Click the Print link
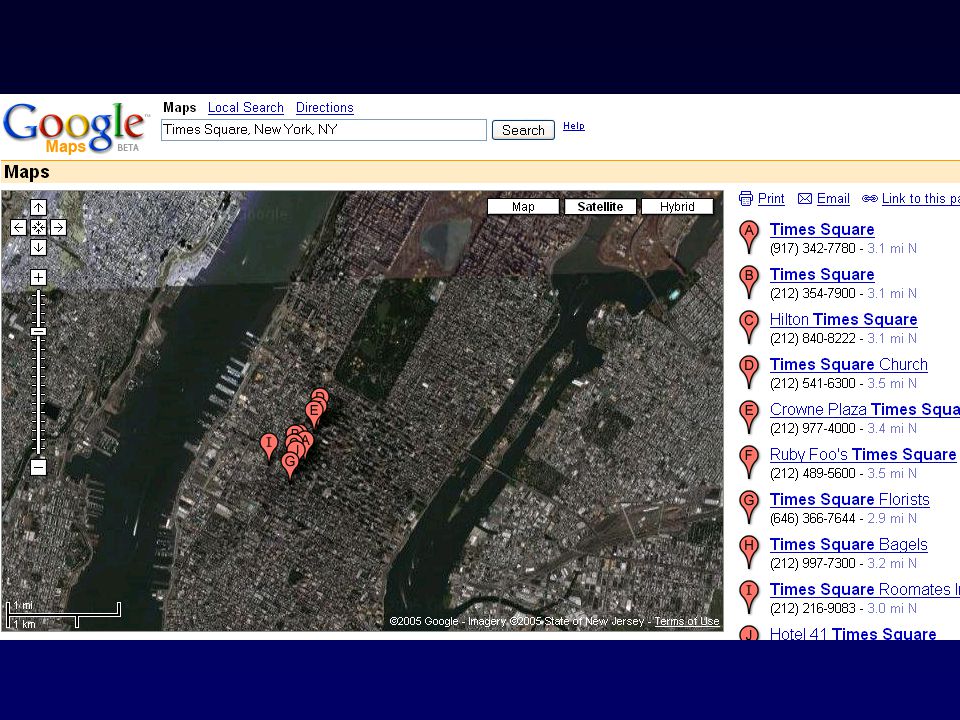This screenshot has height=720, width=960. (771, 199)
